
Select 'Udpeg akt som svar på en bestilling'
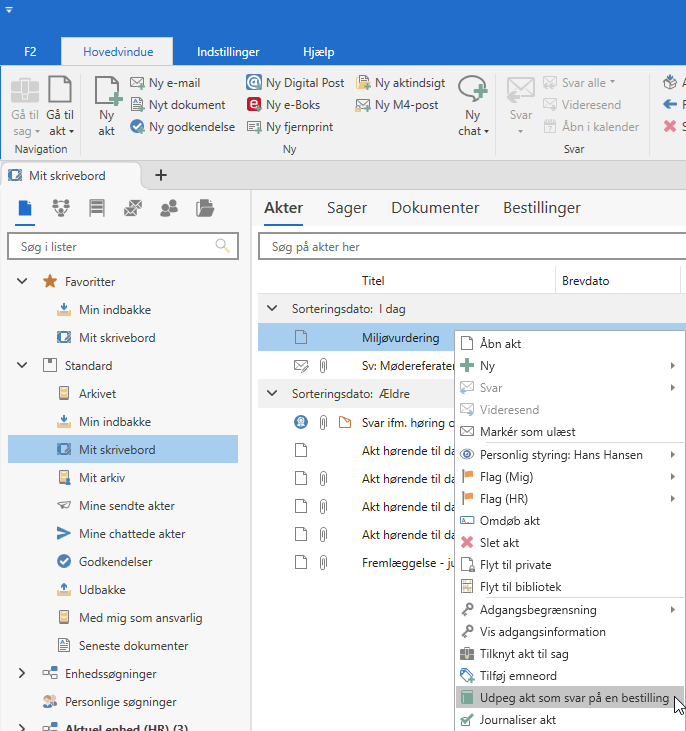pyautogui.click(x=574, y=698)
